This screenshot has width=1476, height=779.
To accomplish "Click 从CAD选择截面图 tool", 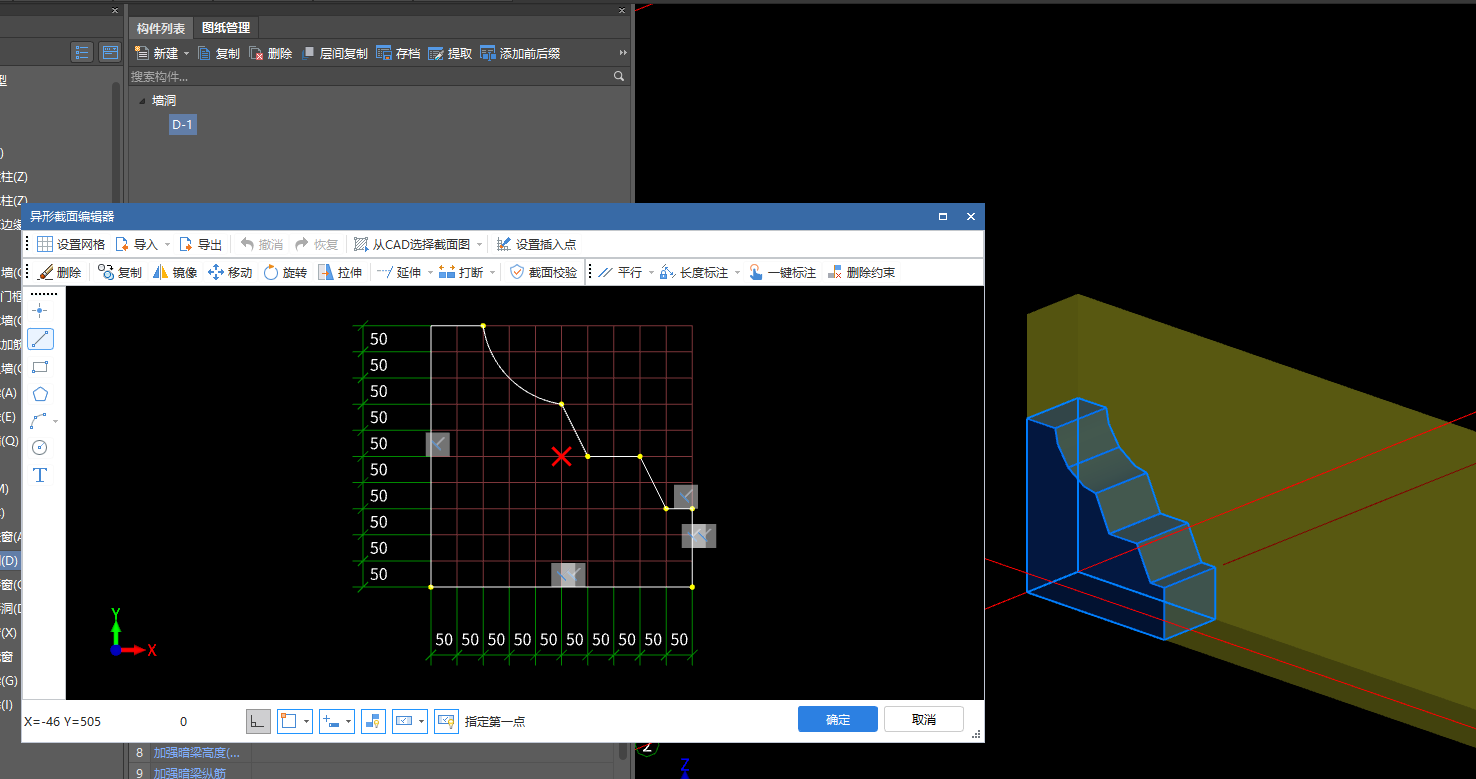I will (x=412, y=244).
